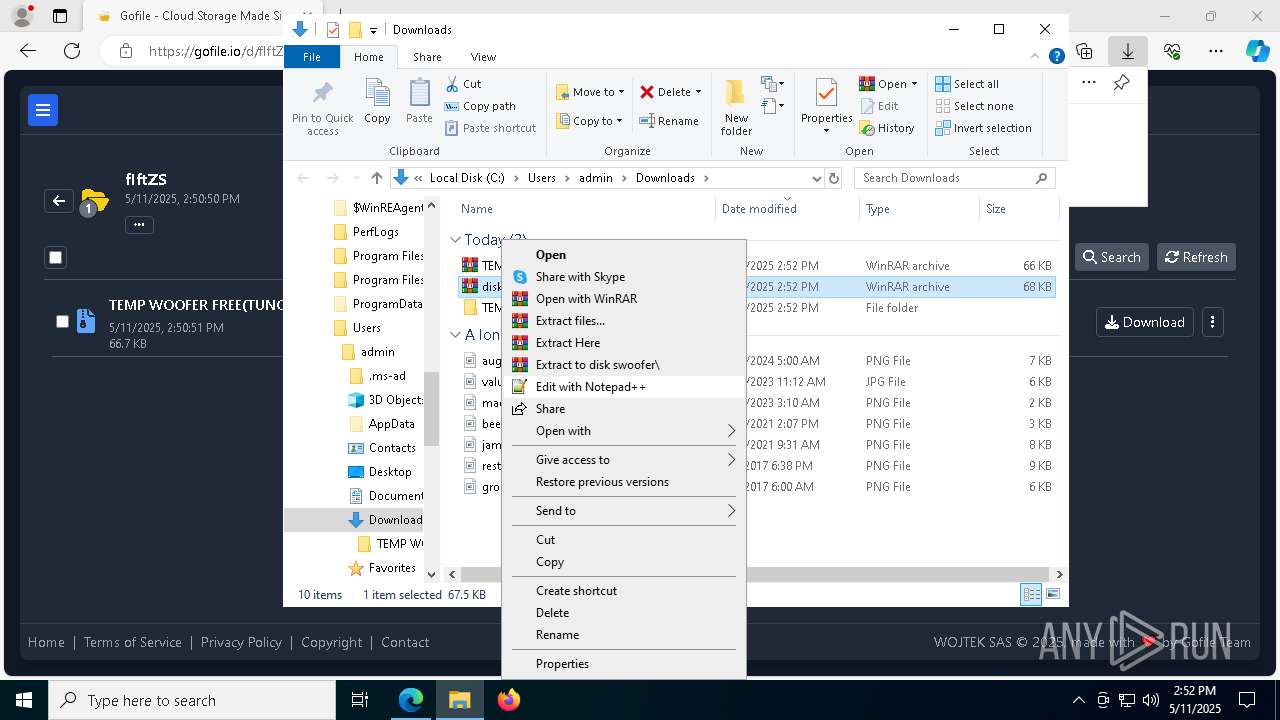Viewport: 1280px width, 720px height.
Task: Click the Up directory arrow
Action: tap(376, 178)
